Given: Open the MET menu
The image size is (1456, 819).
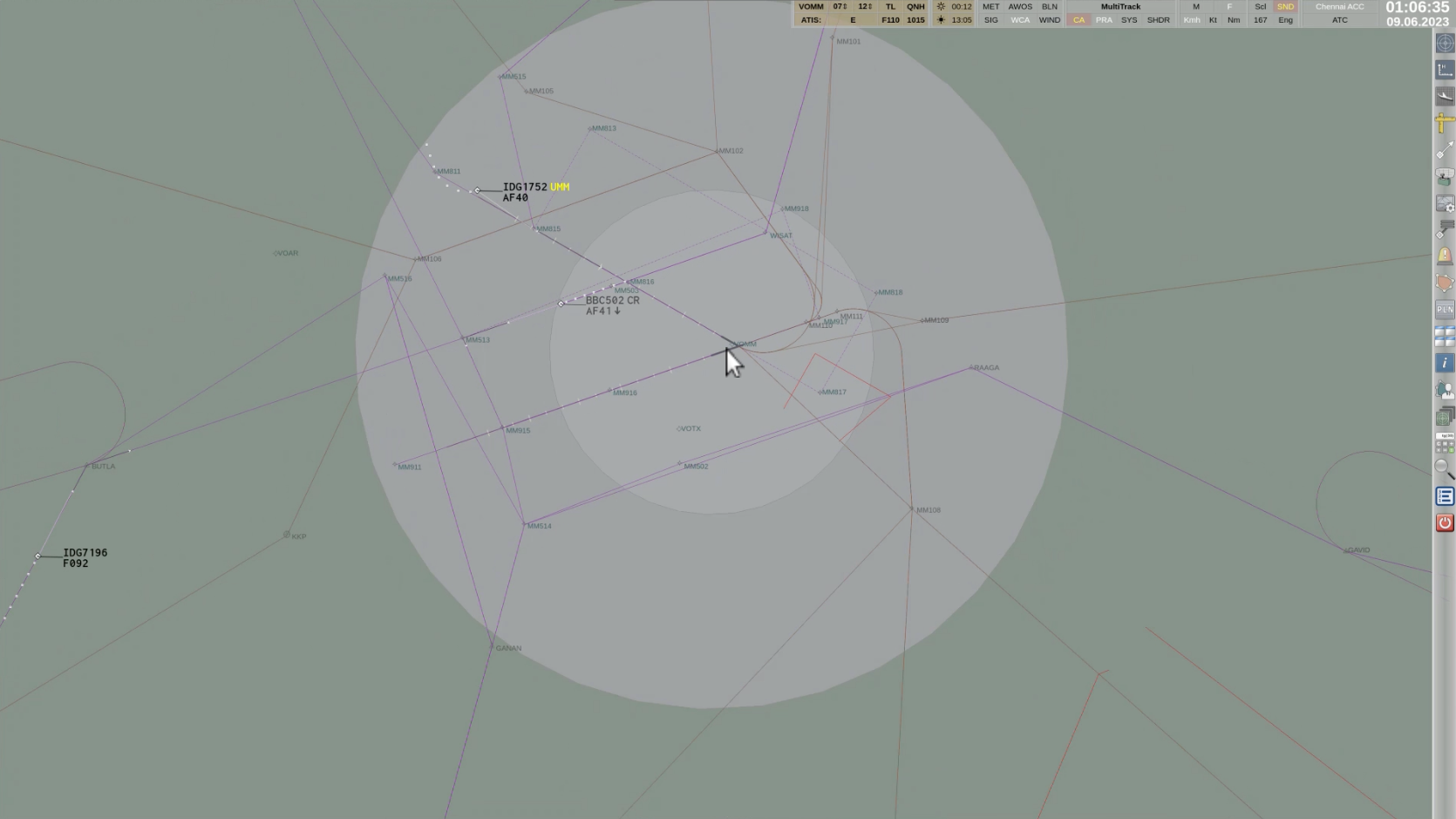Looking at the screenshot, I should click(x=990, y=7).
